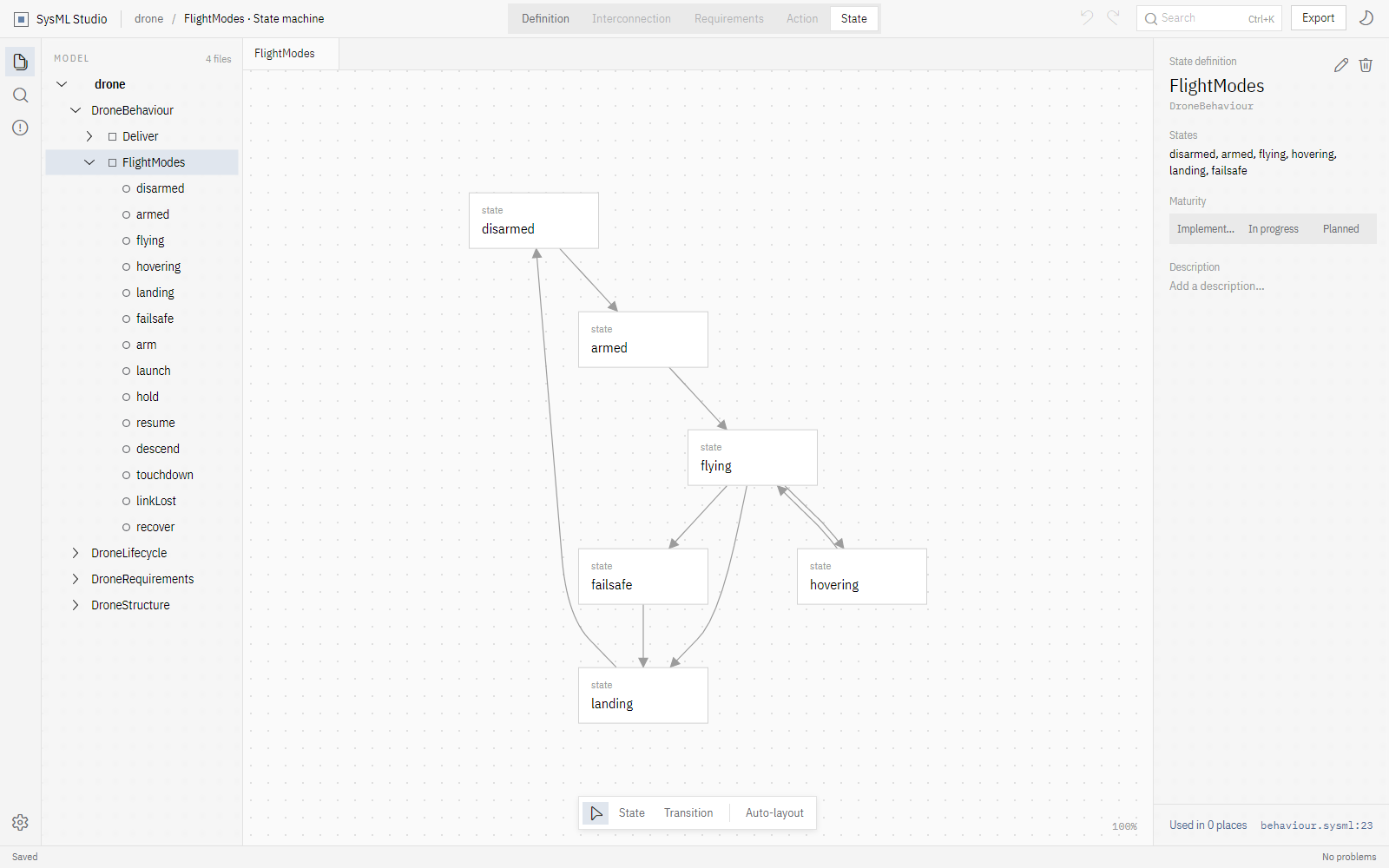Choose the State creation tool
Screen dimensions: 1389x868
click(x=632, y=813)
